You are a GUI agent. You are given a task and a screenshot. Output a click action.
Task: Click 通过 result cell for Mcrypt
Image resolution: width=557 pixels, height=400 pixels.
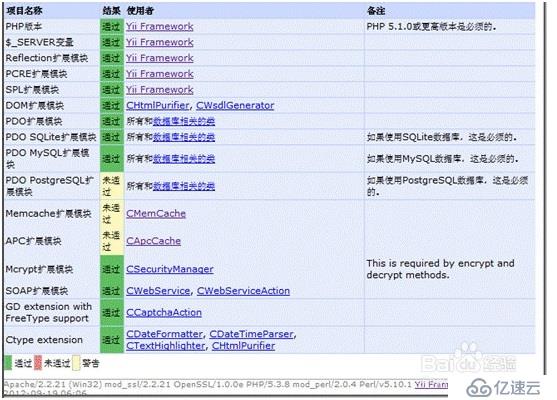pyautogui.click(x=112, y=269)
